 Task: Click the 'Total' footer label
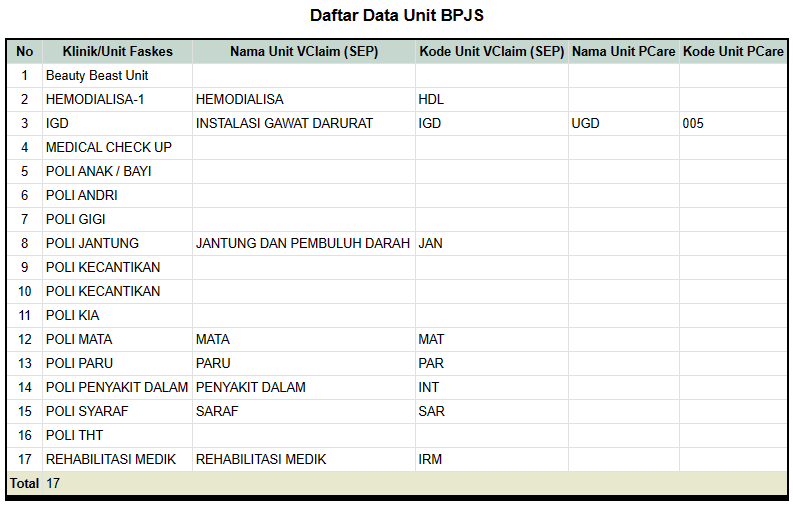(x=24, y=483)
